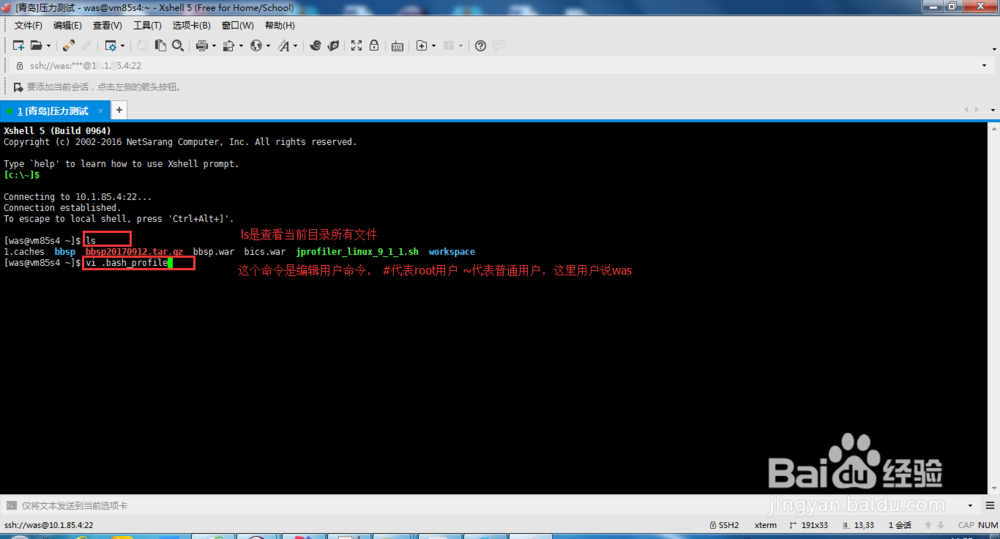Screen dimensions: 1000x539
Task: Open the 编辑(E) menu
Action: coord(67,26)
